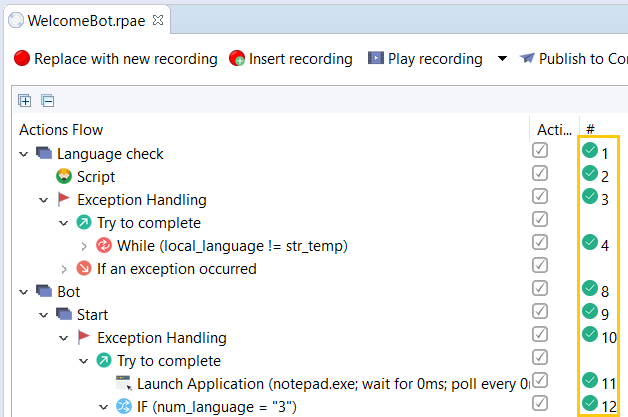628x417 pixels.
Task: Click the Expand All plus icon
Action: tap(25, 101)
